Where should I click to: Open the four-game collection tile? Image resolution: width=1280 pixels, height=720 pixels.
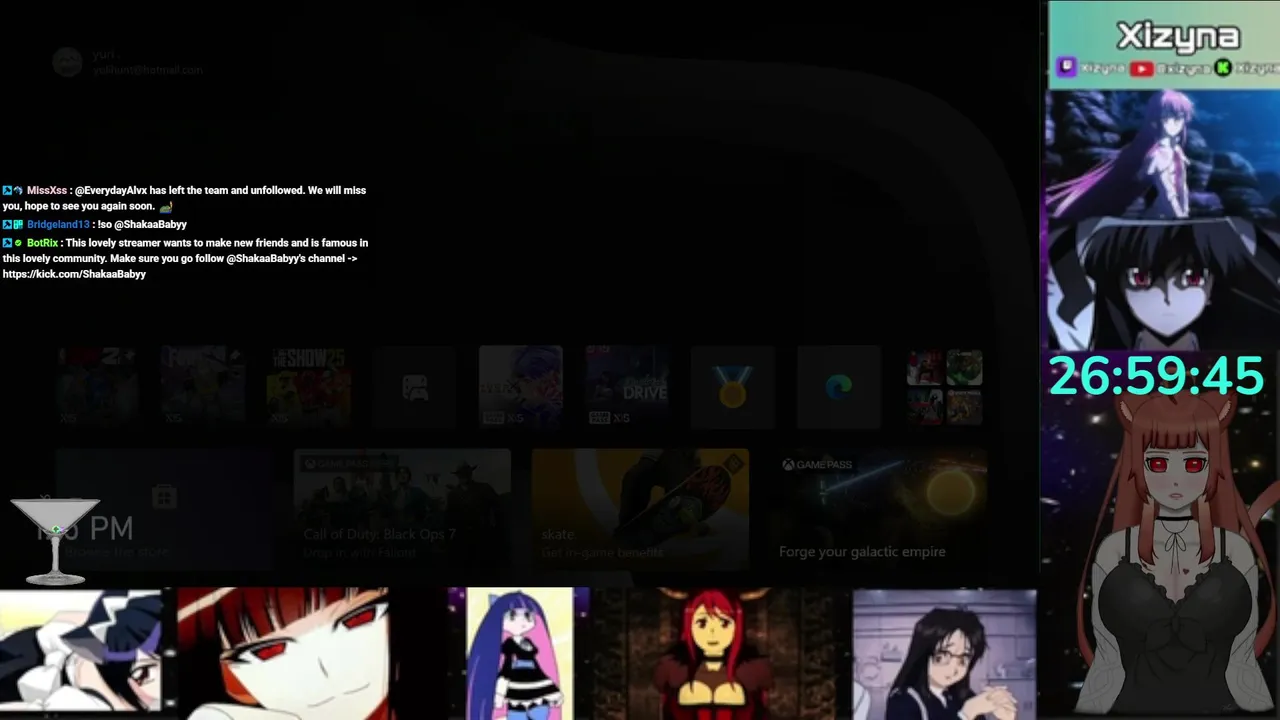[944, 386]
